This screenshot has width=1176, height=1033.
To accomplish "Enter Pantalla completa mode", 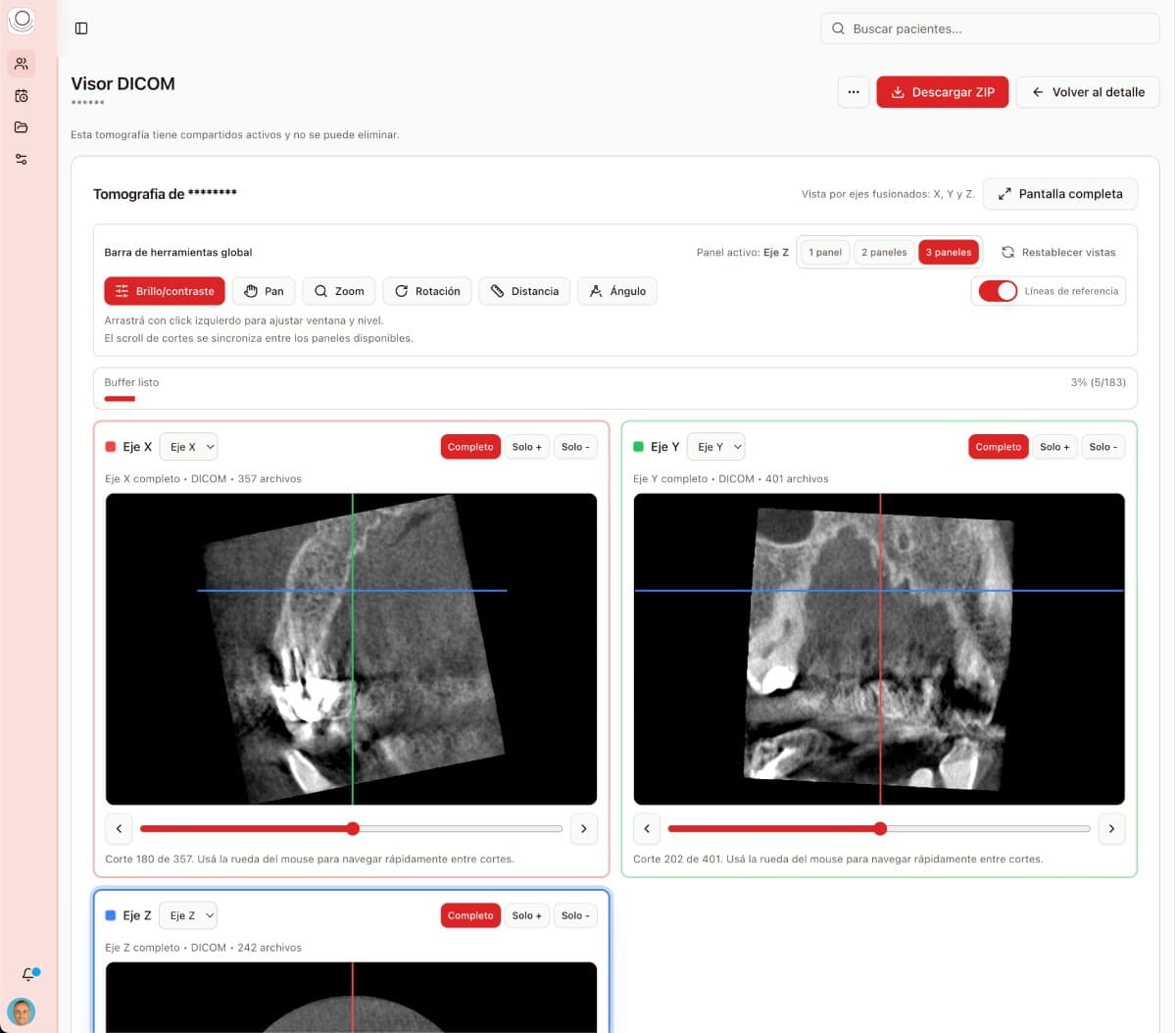I will click(1059, 193).
